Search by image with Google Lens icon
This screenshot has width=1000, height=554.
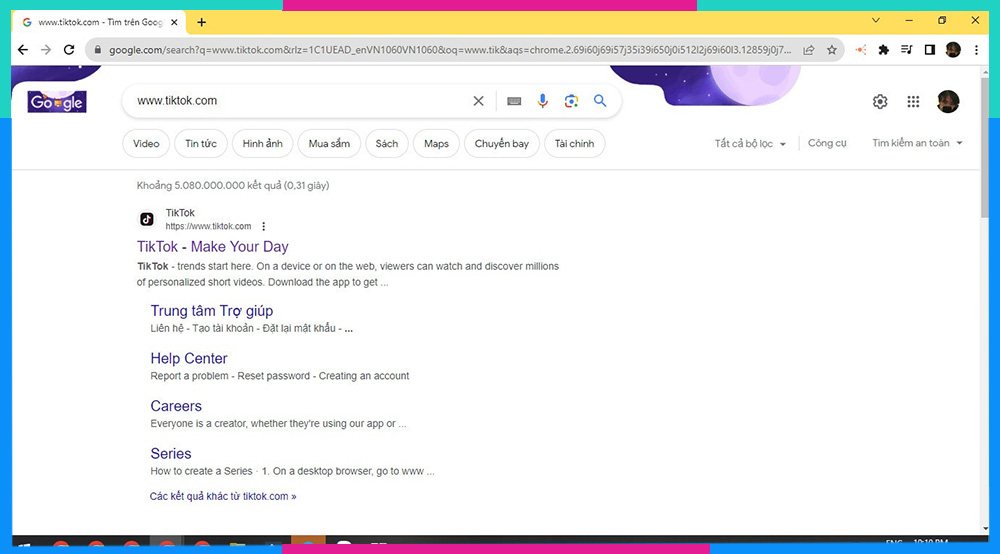(571, 101)
